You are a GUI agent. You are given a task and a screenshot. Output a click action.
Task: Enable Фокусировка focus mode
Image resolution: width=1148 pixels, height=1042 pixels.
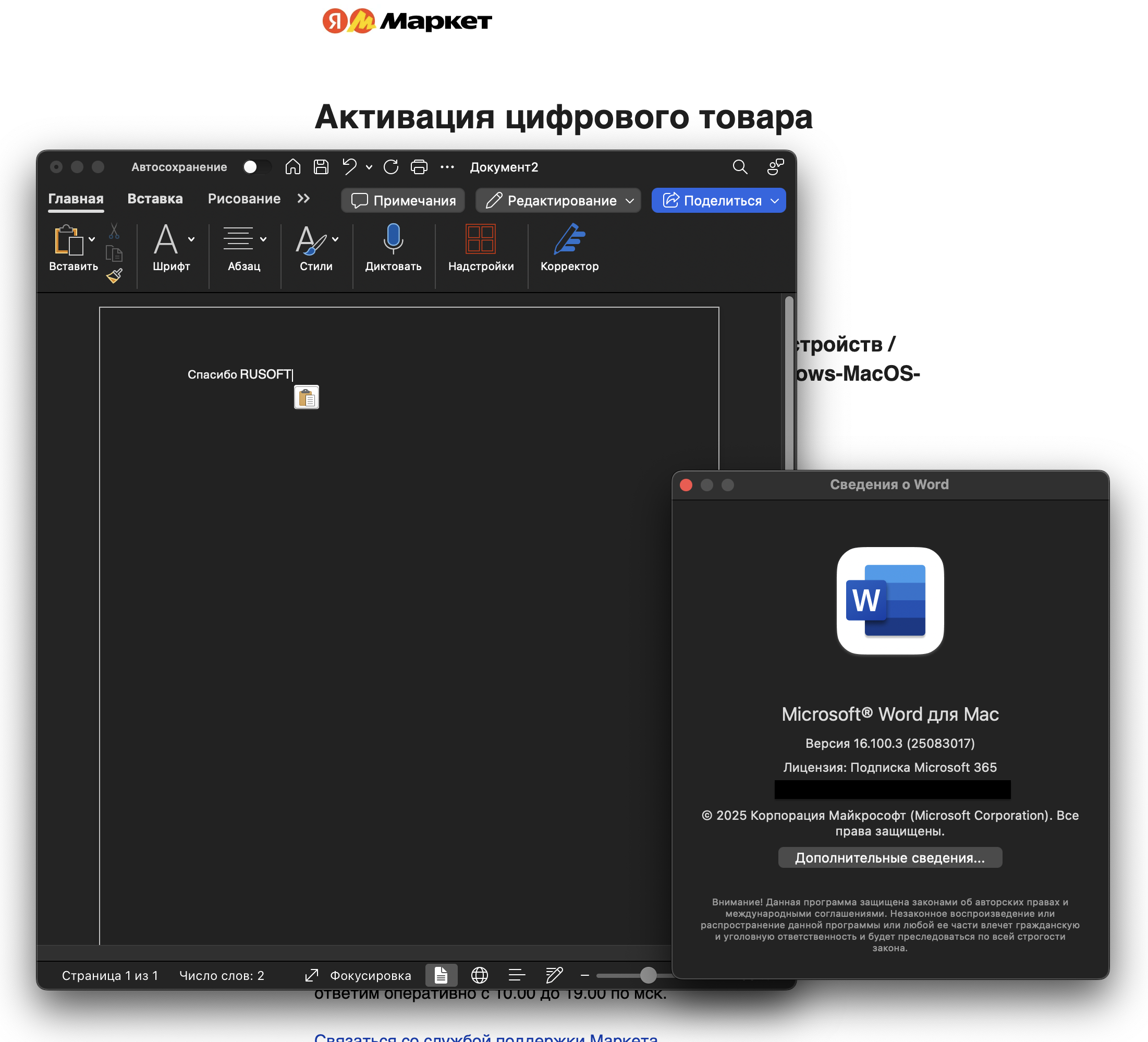point(359,975)
